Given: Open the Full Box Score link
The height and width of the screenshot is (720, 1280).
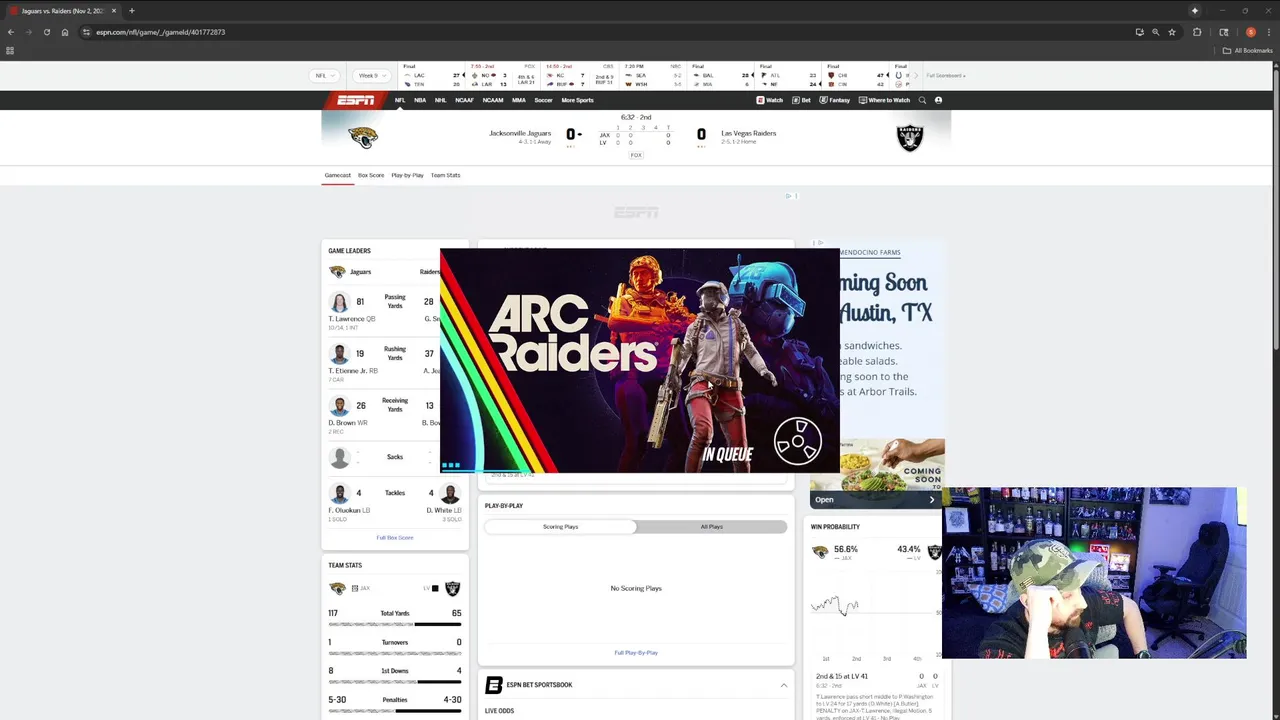Looking at the screenshot, I should [x=395, y=538].
